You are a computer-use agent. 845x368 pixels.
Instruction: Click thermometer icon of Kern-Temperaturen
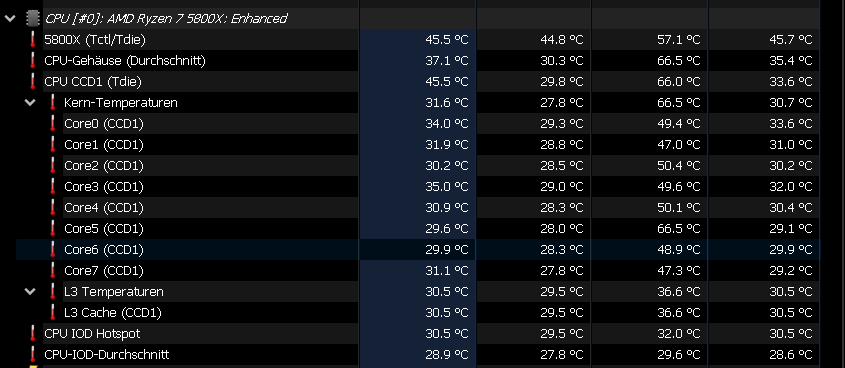coord(52,102)
